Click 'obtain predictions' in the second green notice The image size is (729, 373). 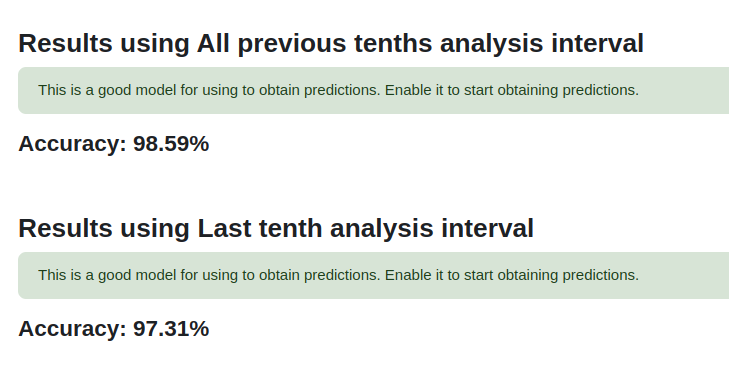click(x=319, y=275)
